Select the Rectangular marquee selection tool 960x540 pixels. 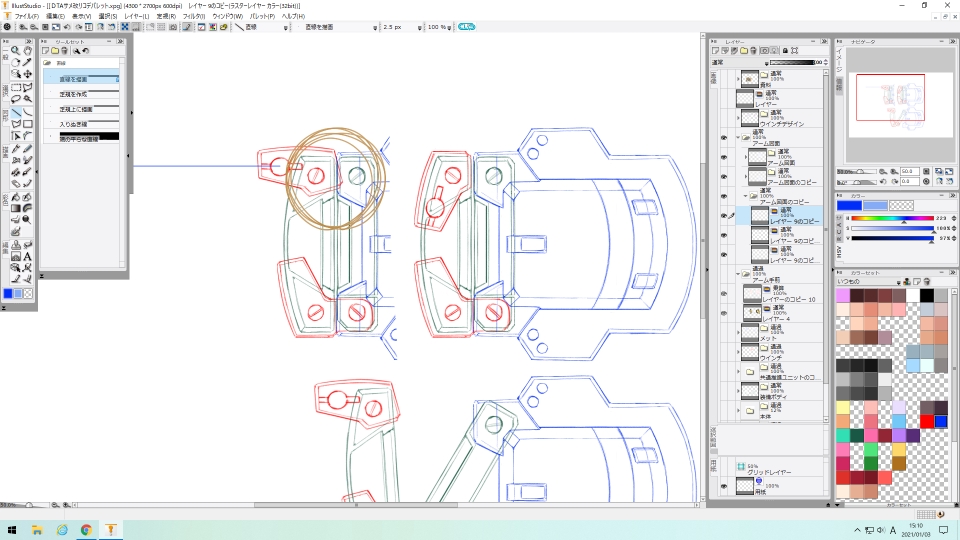coord(16,88)
